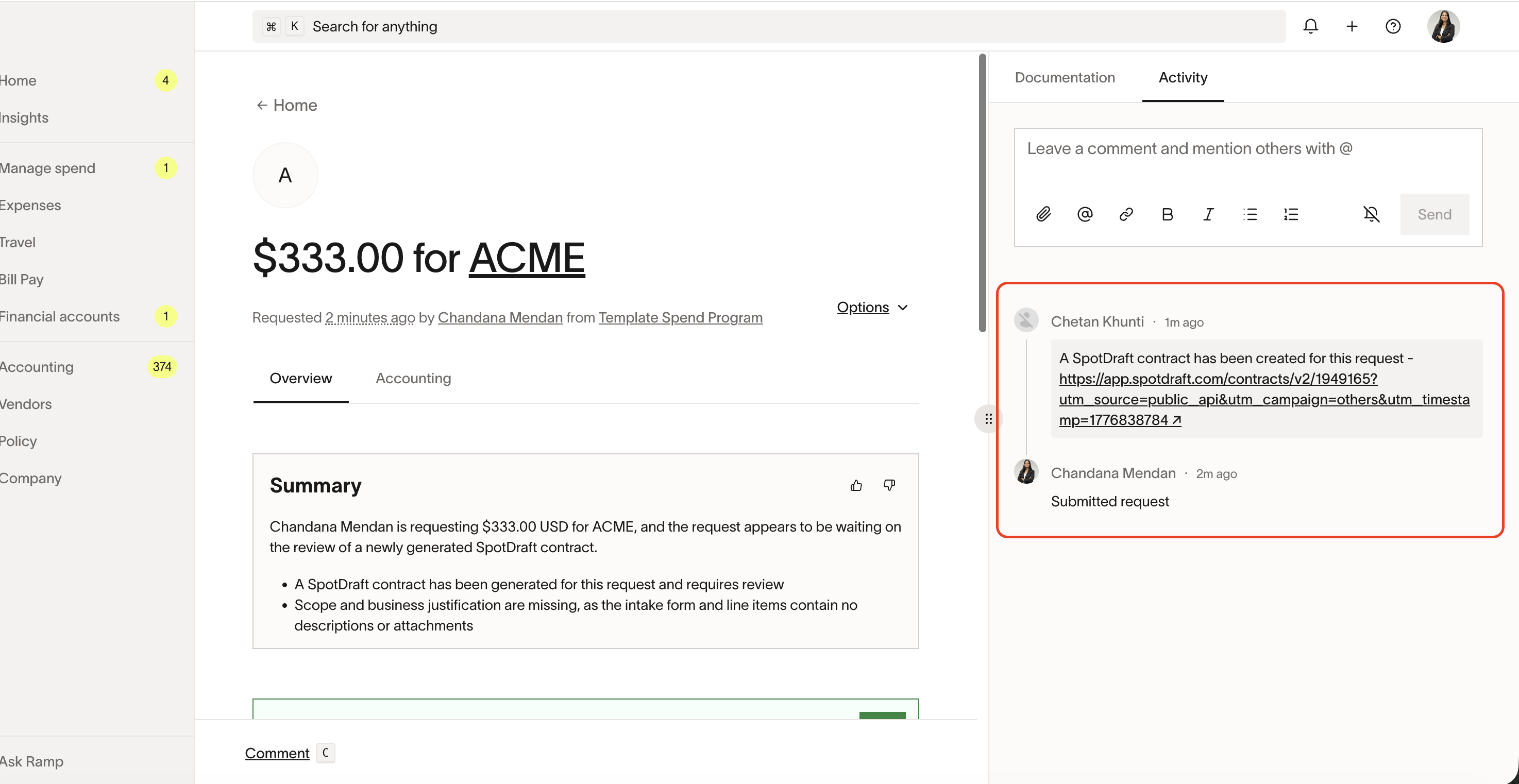
Task: Expand the Options dropdown
Action: (x=872, y=307)
